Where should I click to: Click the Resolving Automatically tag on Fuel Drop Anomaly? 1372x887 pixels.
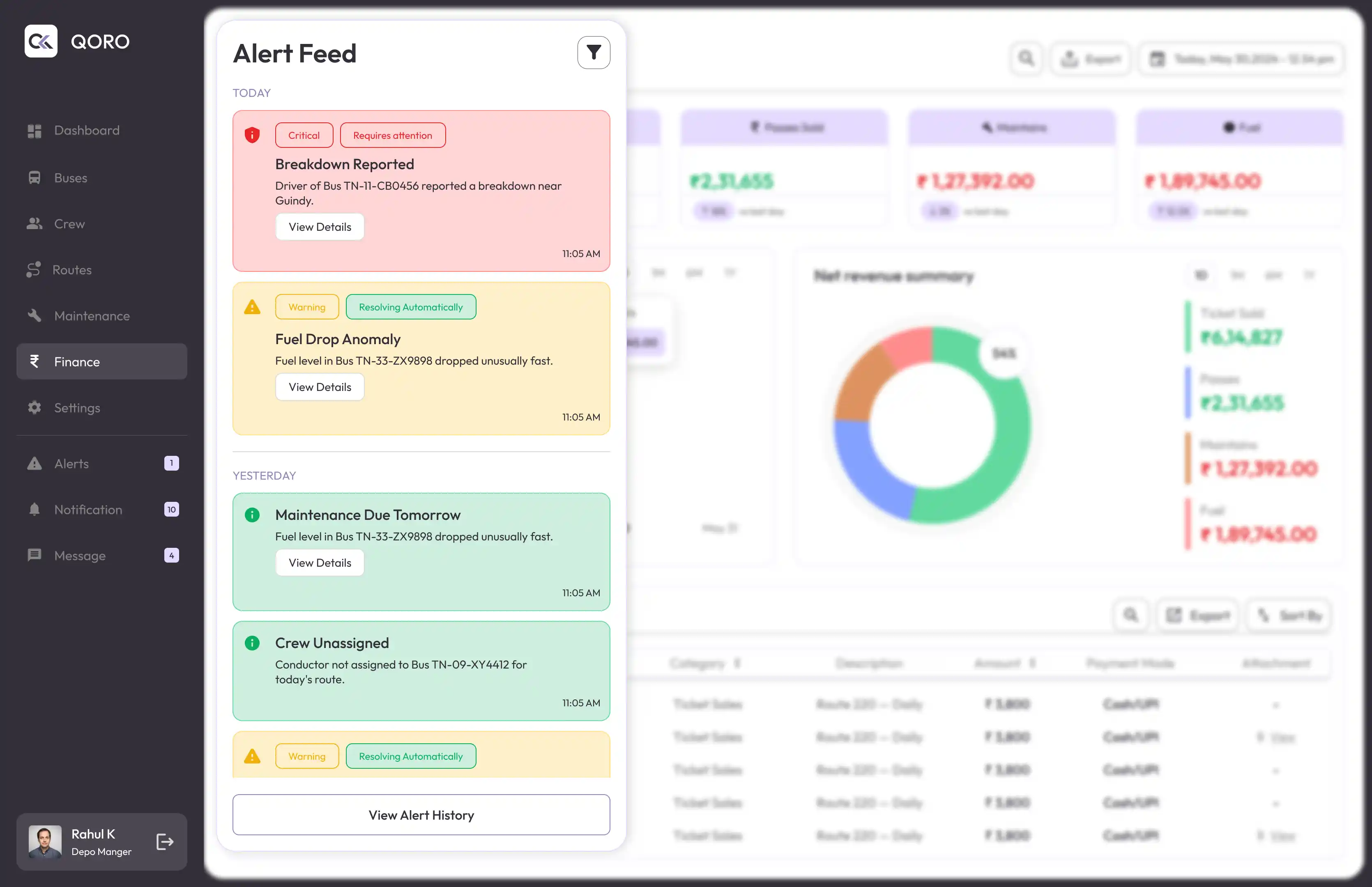tap(411, 307)
